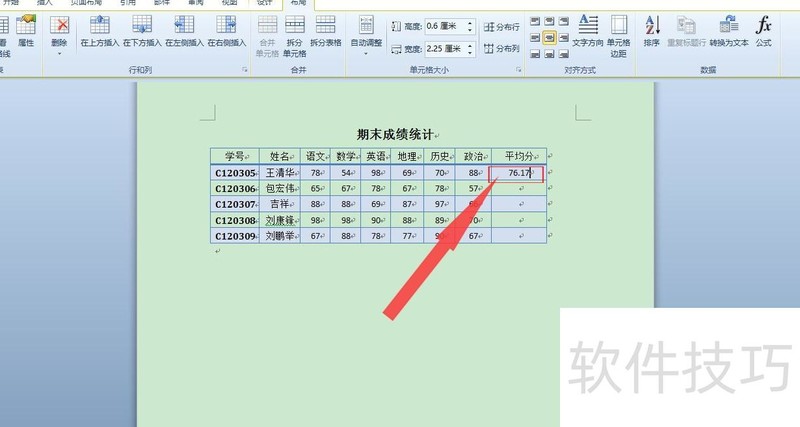Toggle the highlighted center alignment button
Viewport: 800px width, 427px height.
point(549,37)
